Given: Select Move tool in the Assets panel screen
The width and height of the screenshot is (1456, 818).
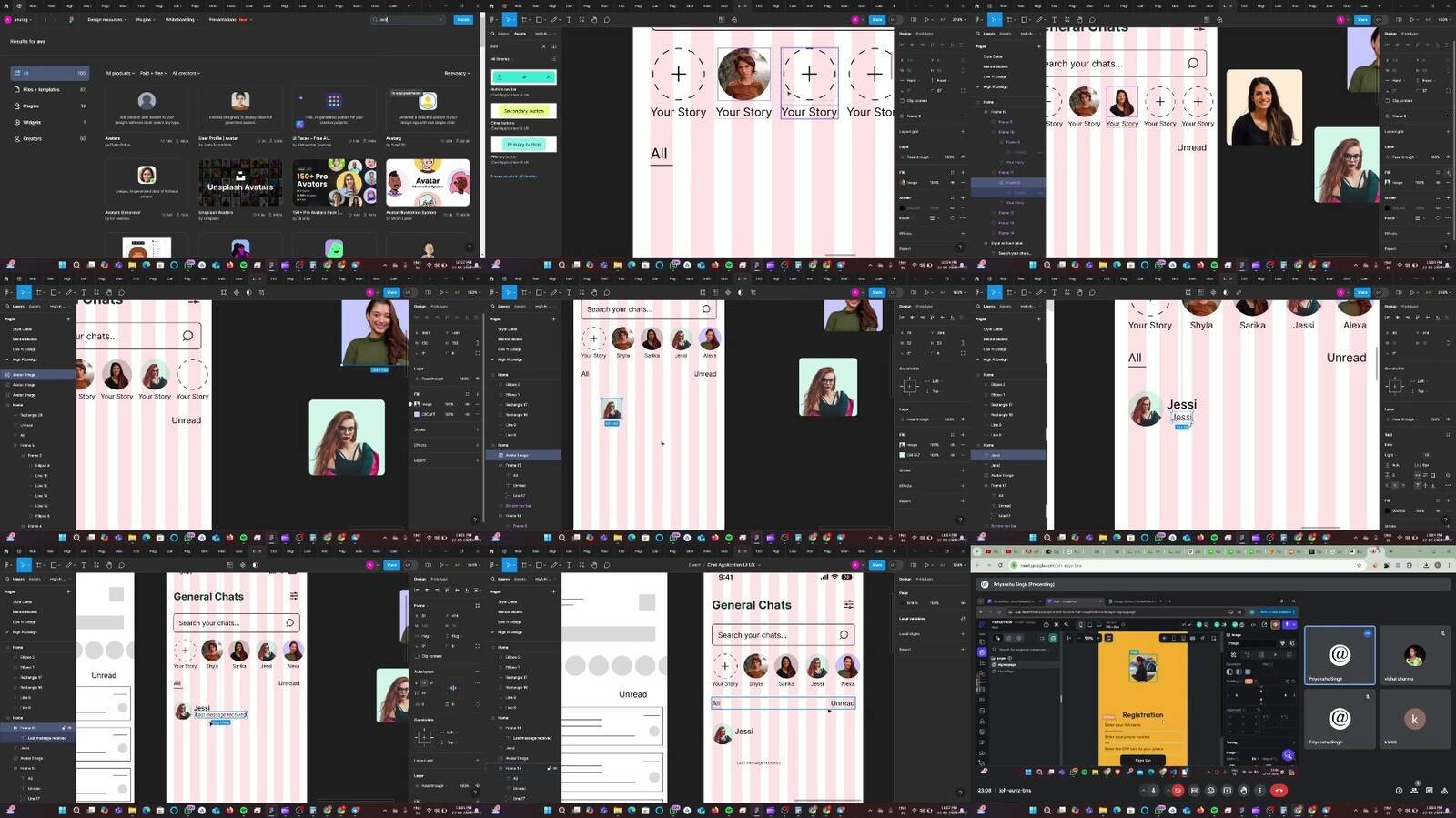Looking at the screenshot, I should (508, 20).
